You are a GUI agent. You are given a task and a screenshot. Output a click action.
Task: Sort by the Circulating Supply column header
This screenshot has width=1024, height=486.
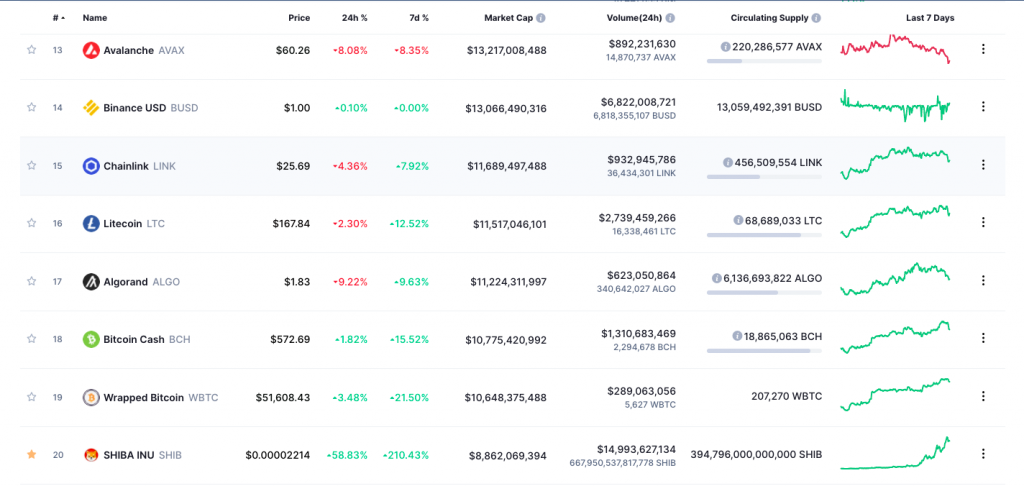(x=769, y=18)
